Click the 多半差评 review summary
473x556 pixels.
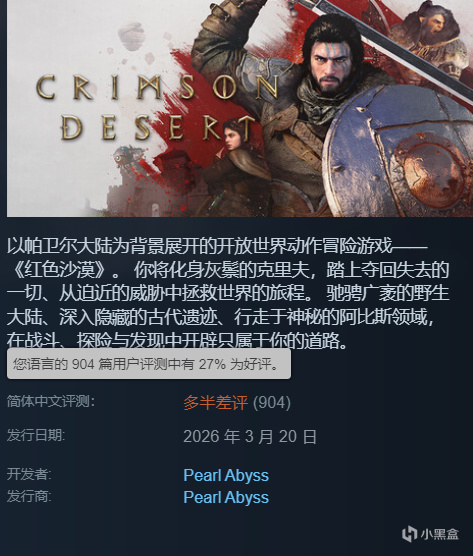coord(215,402)
